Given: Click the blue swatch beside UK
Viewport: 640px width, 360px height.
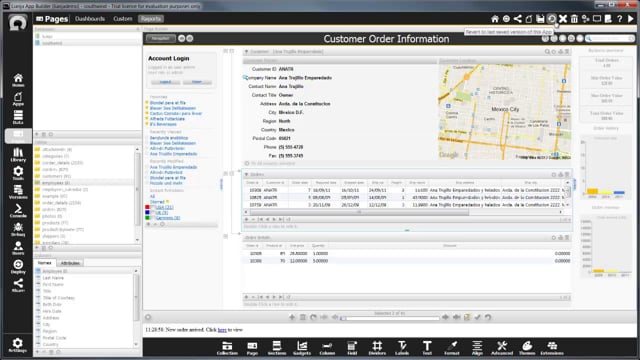Looking at the screenshot, I should pos(147,213).
